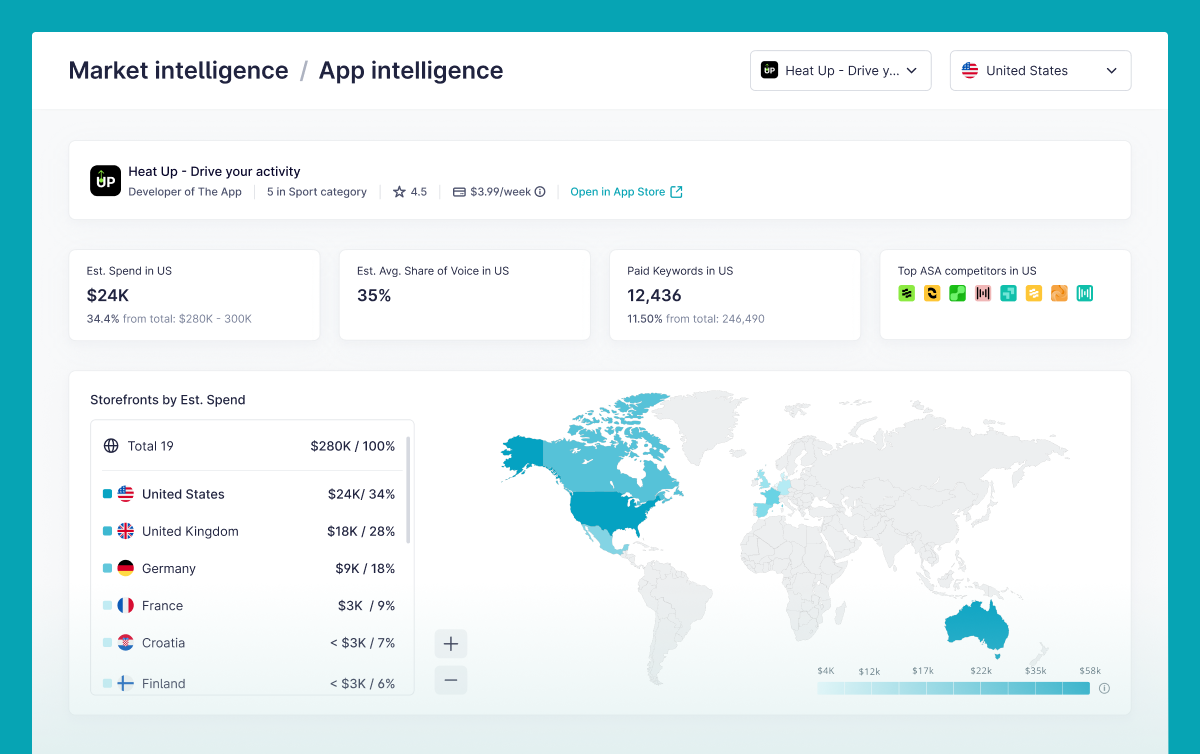The width and height of the screenshot is (1200, 754).
Task: Zoom out of the map with minus button
Action: [x=451, y=680]
